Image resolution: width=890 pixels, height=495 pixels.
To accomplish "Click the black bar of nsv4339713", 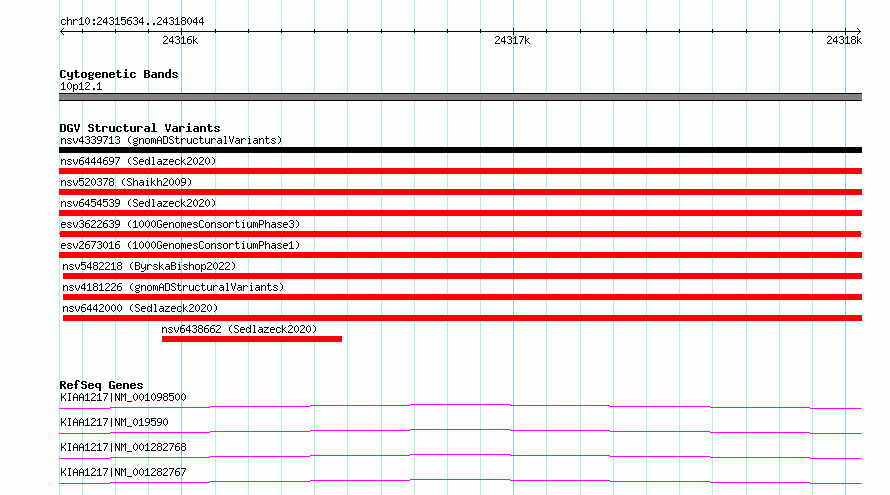I will (x=460, y=150).
